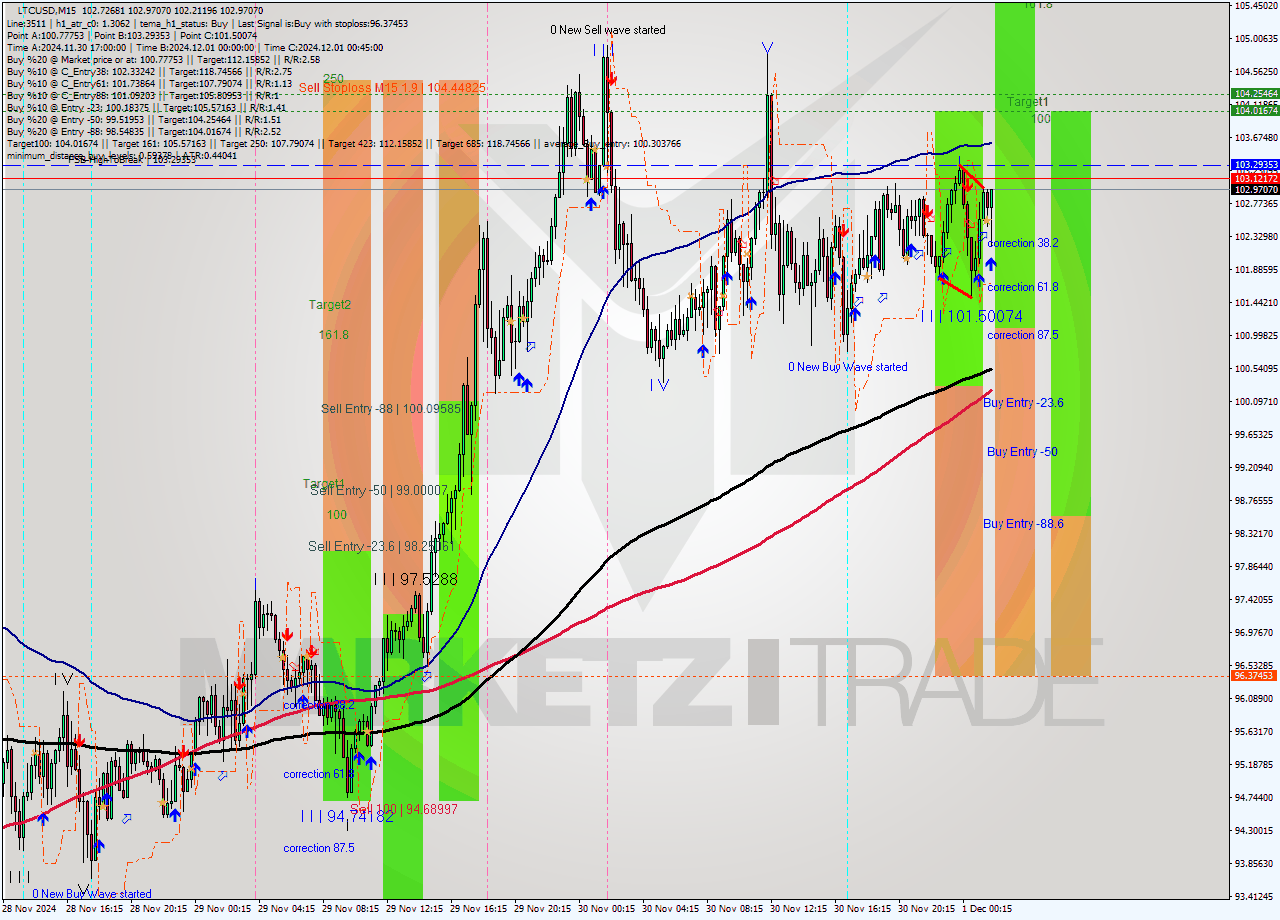Click the '29 Nov 00:15' time label
This screenshot has width=1280, height=920.
click(x=222, y=909)
